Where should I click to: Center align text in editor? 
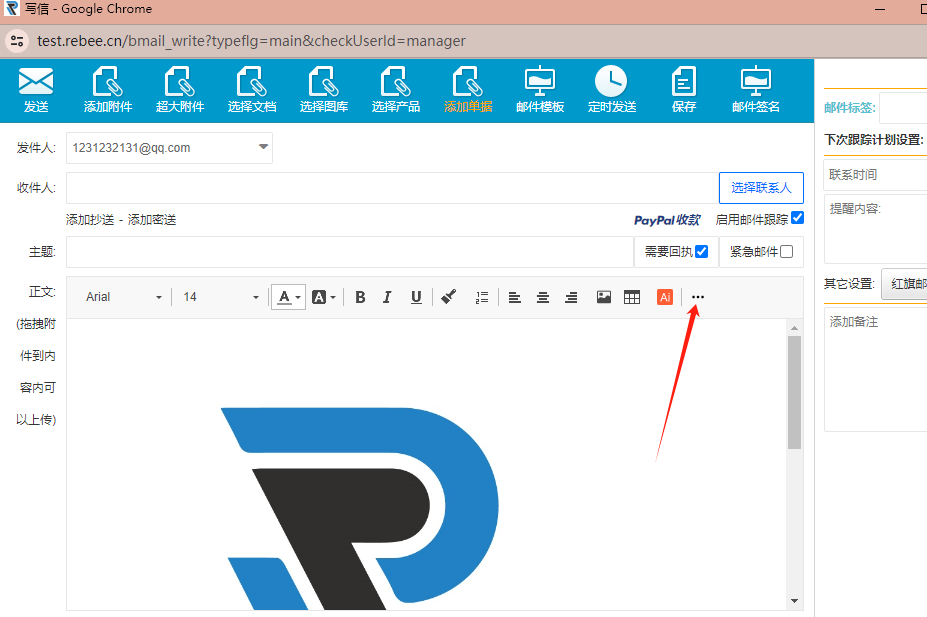point(543,297)
